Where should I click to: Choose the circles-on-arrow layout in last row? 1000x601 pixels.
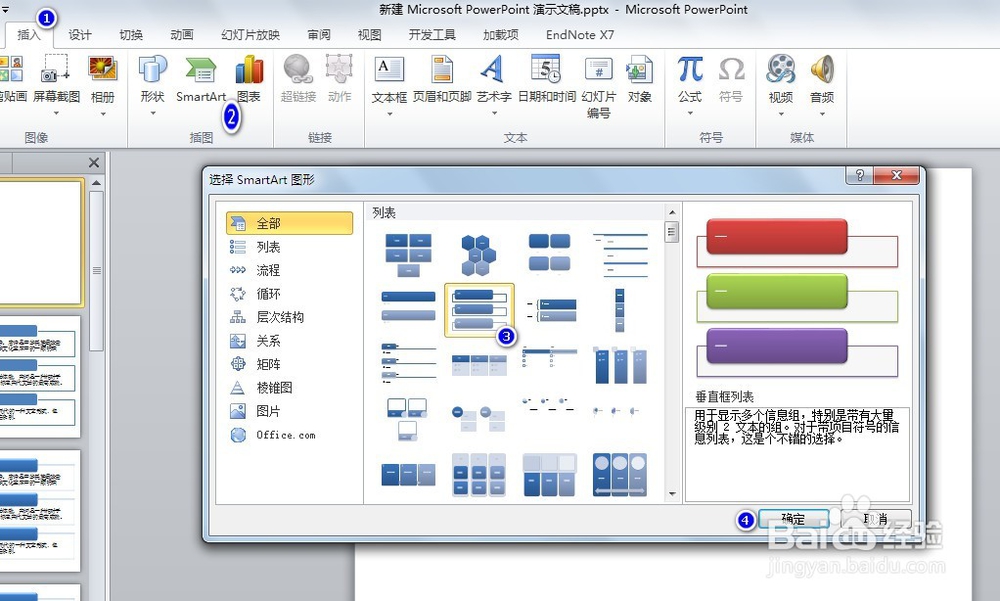(x=620, y=475)
